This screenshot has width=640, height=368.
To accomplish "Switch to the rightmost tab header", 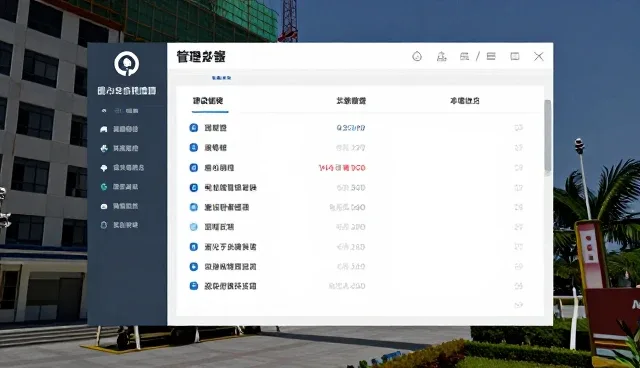I will 464,101.
